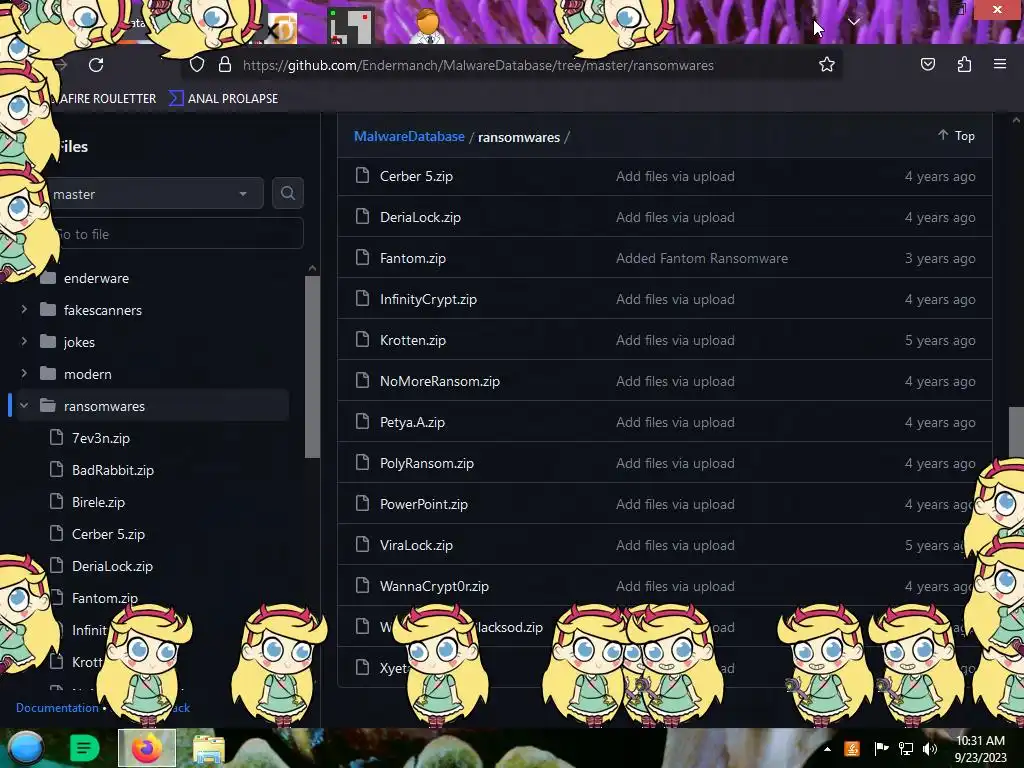This screenshot has height=768, width=1024.
Task: Collapse the ransomwares folder chevron
Action: (24, 405)
